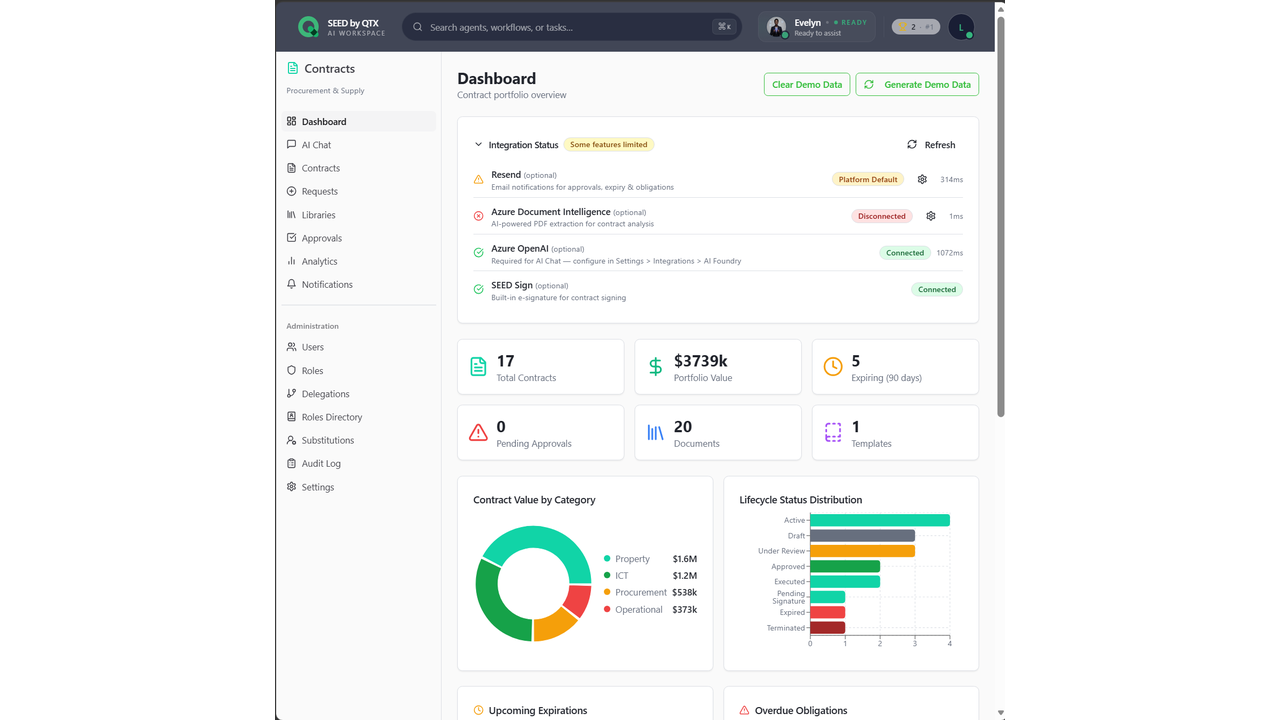The width and height of the screenshot is (1280, 720).
Task: Click the Terminated bar in lifecycle chart
Action: tap(827, 628)
